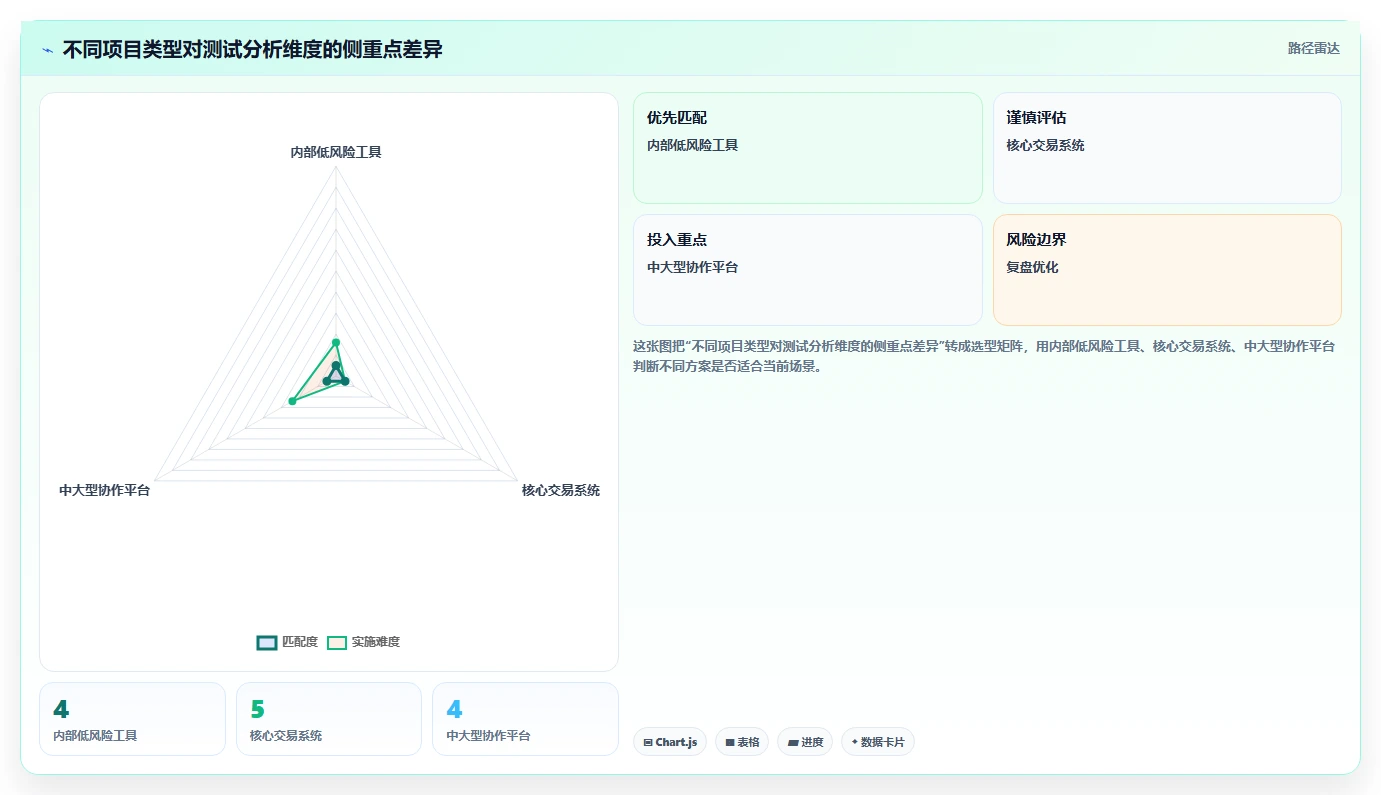Click 复盘优化 text in 风险边界 card

1032,267
